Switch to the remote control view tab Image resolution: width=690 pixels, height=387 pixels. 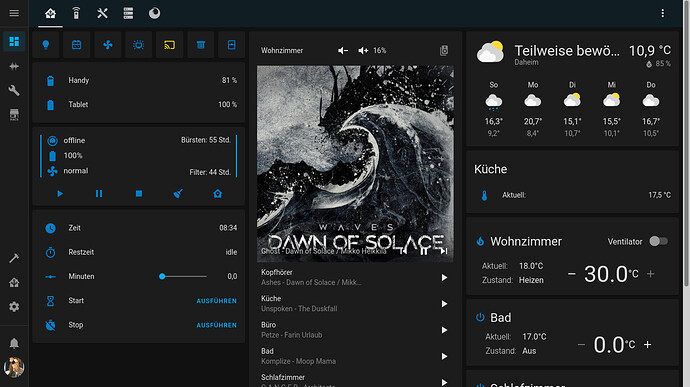pyautogui.click(x=76, y=14)
